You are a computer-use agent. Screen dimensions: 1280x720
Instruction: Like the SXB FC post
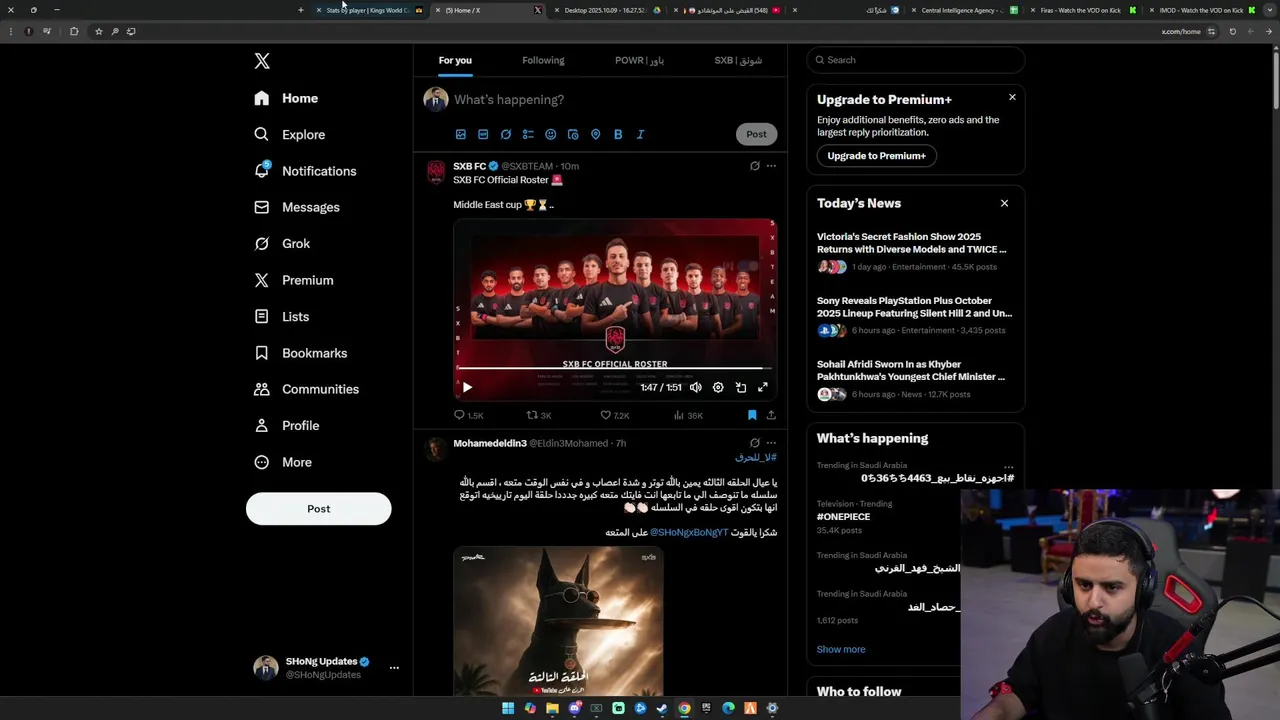click(x=614, y=415)
